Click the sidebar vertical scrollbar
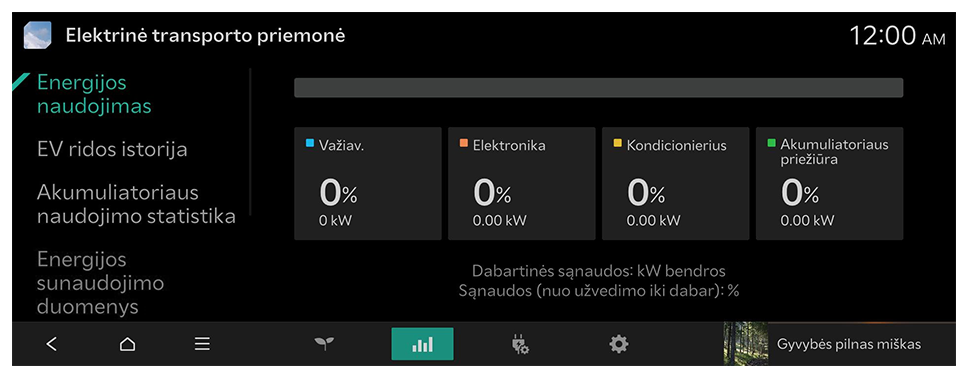This screenshot has height=378, width=968. click(250, 141)
